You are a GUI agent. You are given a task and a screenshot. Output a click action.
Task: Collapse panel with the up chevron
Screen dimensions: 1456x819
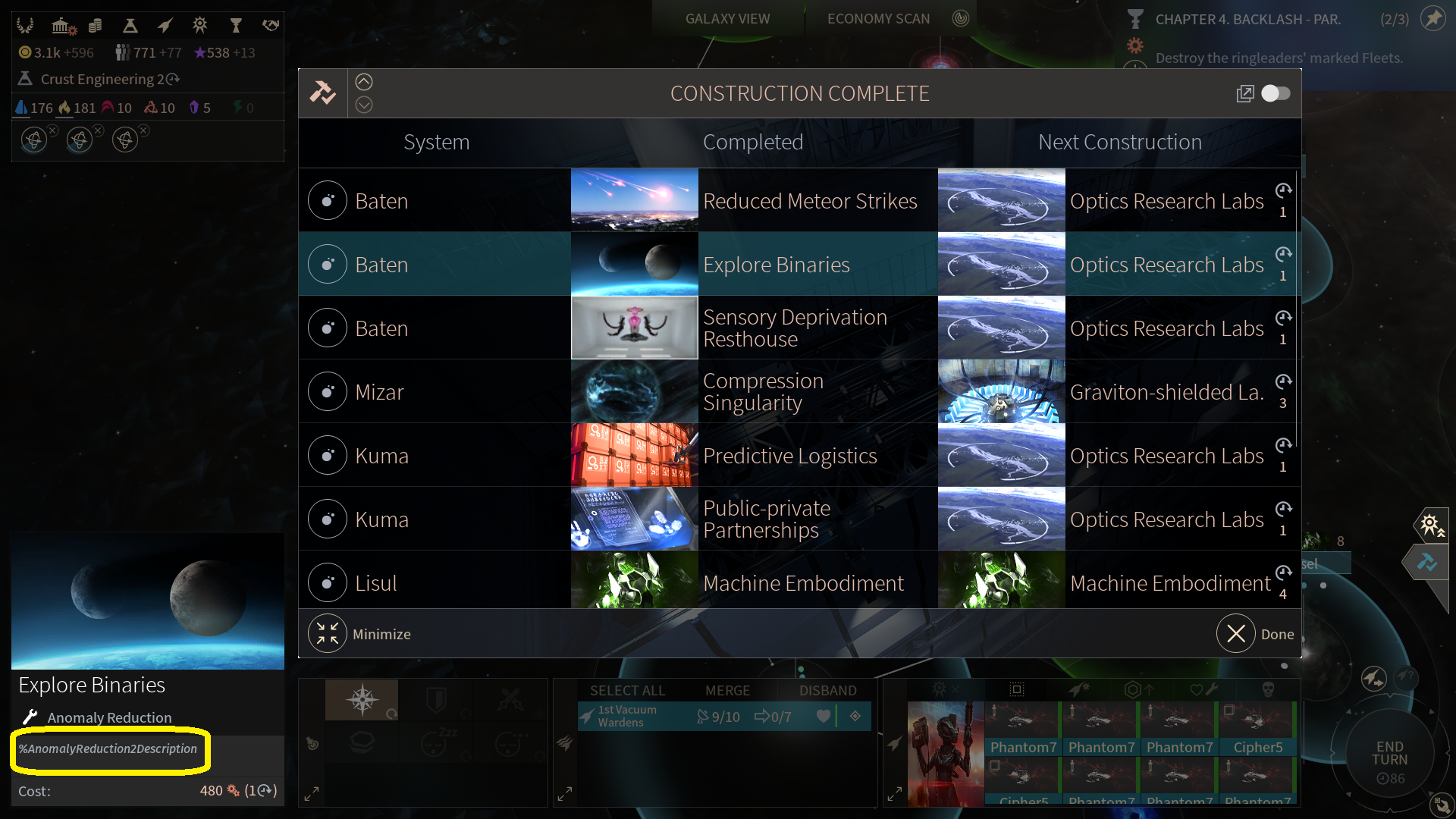click(x=364, y=82)
